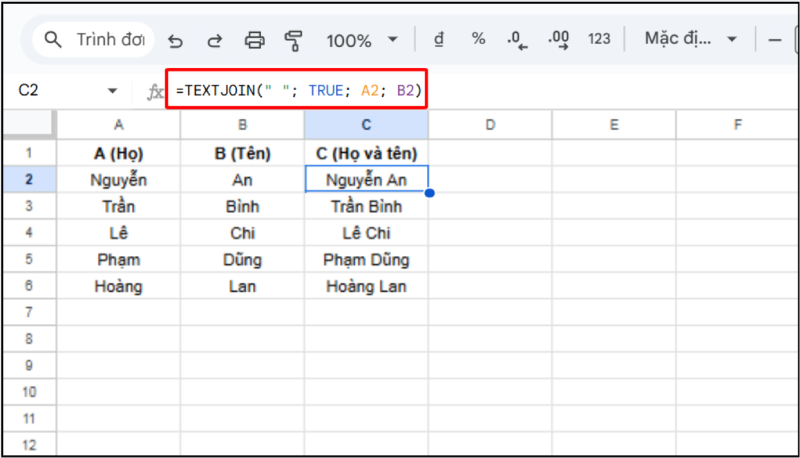This screenshot has width=800, height=458.
Task: Click the minus decrease font size button
Action: point(775,40)
